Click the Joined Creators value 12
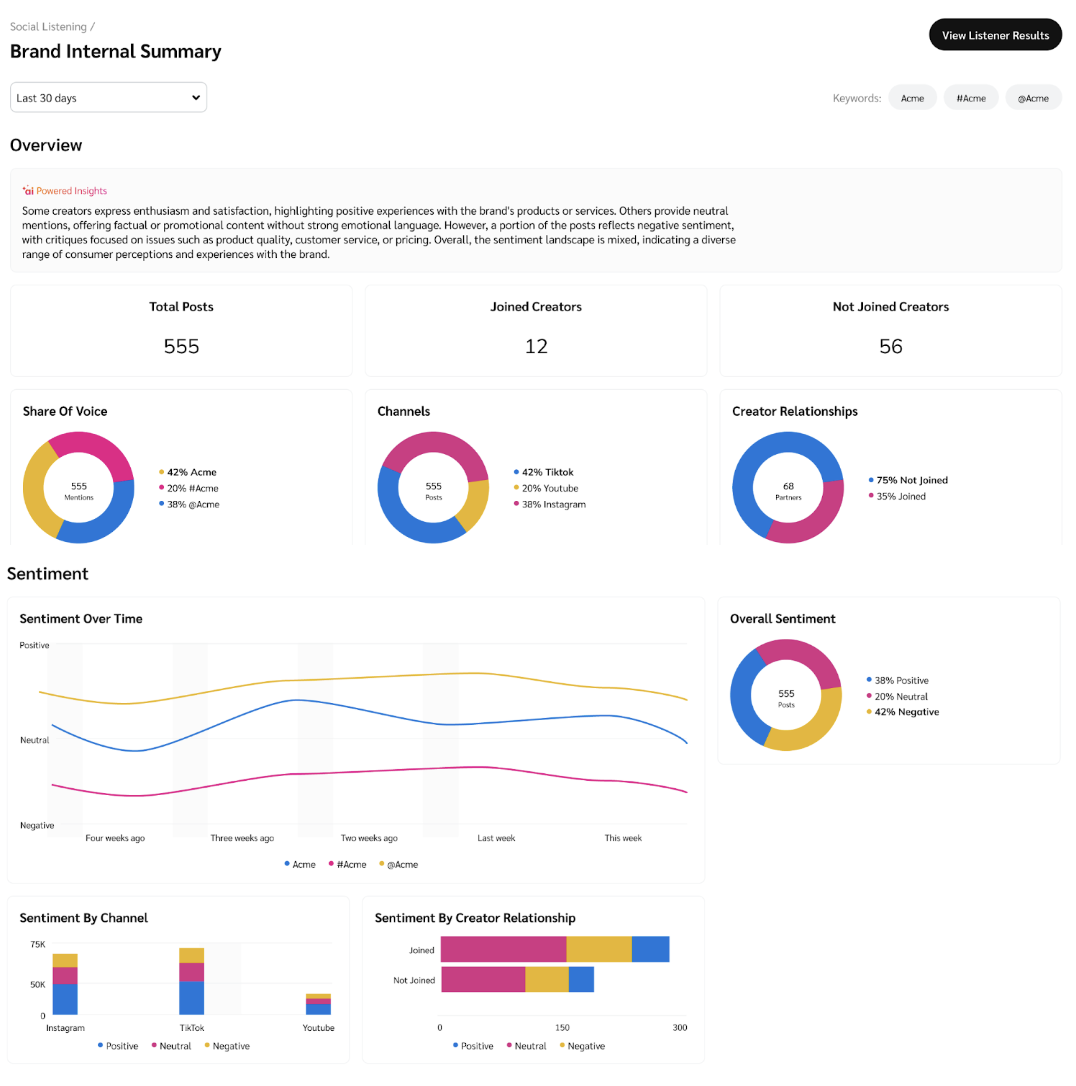This screenshot has width=1076, height=1086. coord(536,346)
